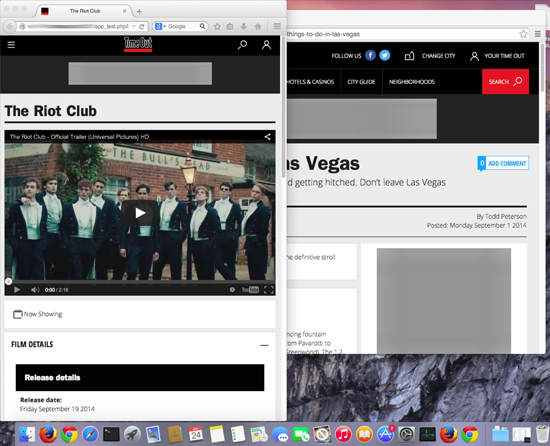This screenshot has width=550, height=446.
Task: Open the user account icon in Time Out header
Action: [x=267, y=45]
